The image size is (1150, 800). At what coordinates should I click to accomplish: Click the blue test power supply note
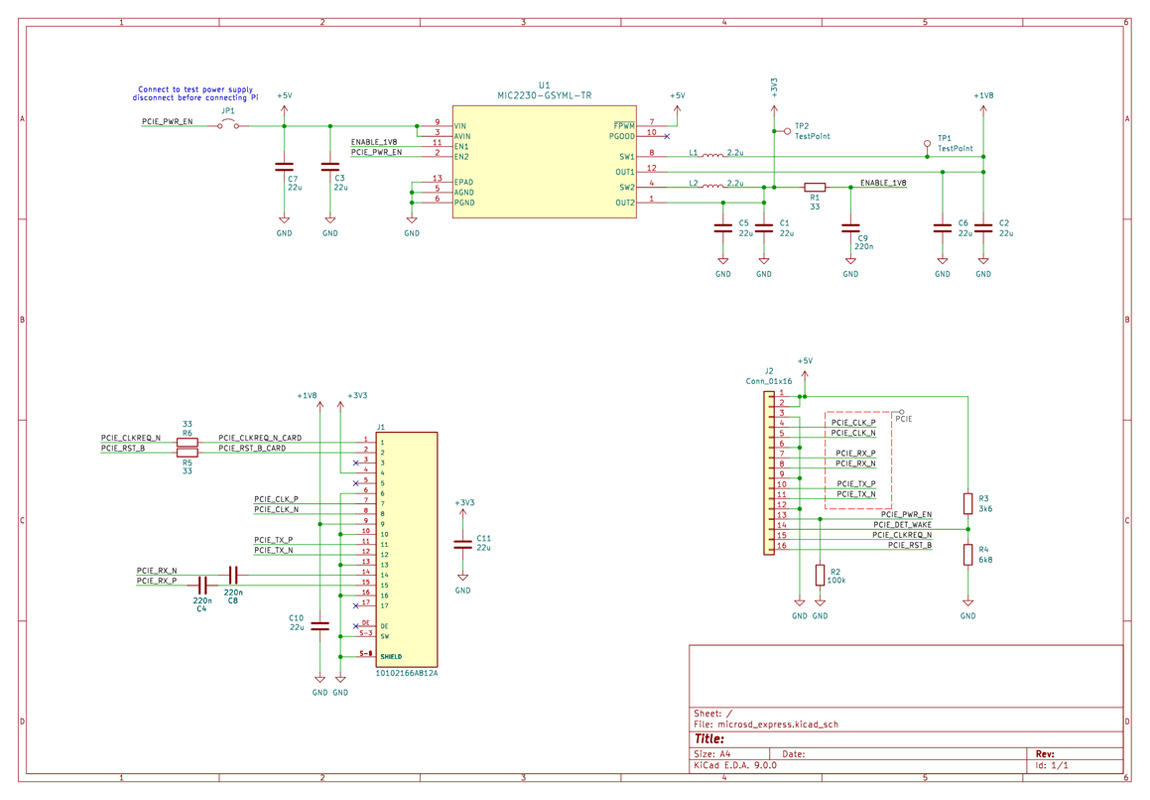(x=196, y=94)
